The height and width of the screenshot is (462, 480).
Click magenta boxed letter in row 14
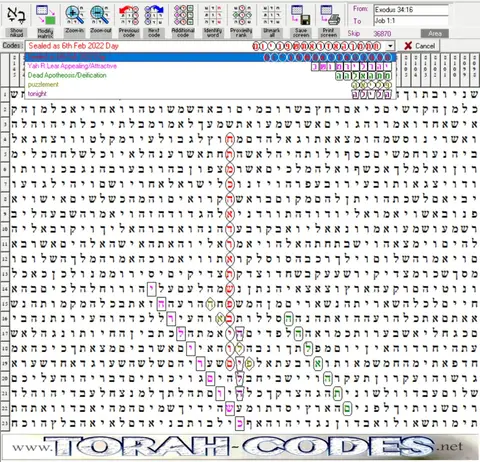coord(152,289)
